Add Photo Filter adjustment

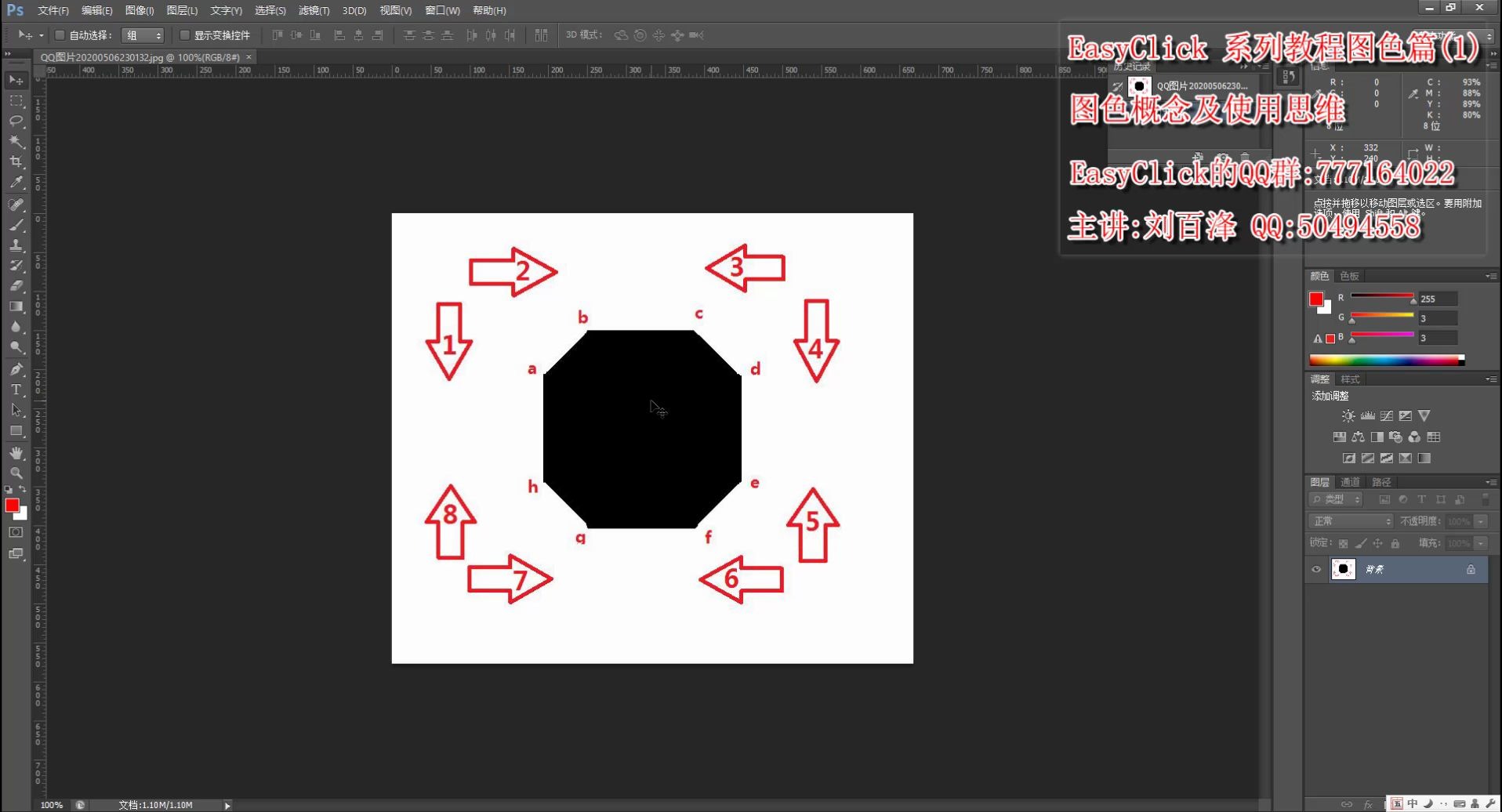point(1395,437)
